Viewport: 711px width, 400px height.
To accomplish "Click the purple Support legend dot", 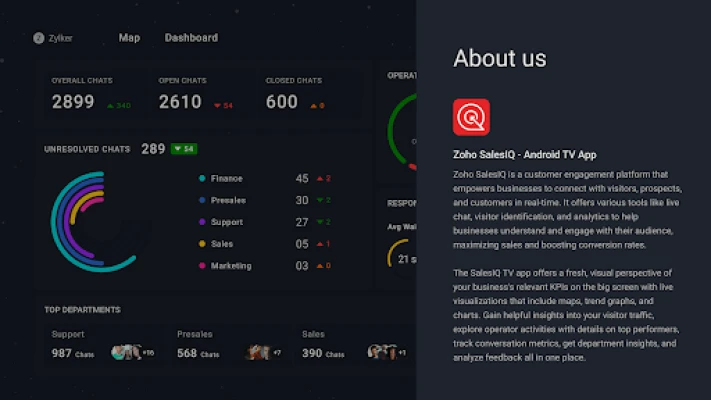I will (x=203, y=222).
